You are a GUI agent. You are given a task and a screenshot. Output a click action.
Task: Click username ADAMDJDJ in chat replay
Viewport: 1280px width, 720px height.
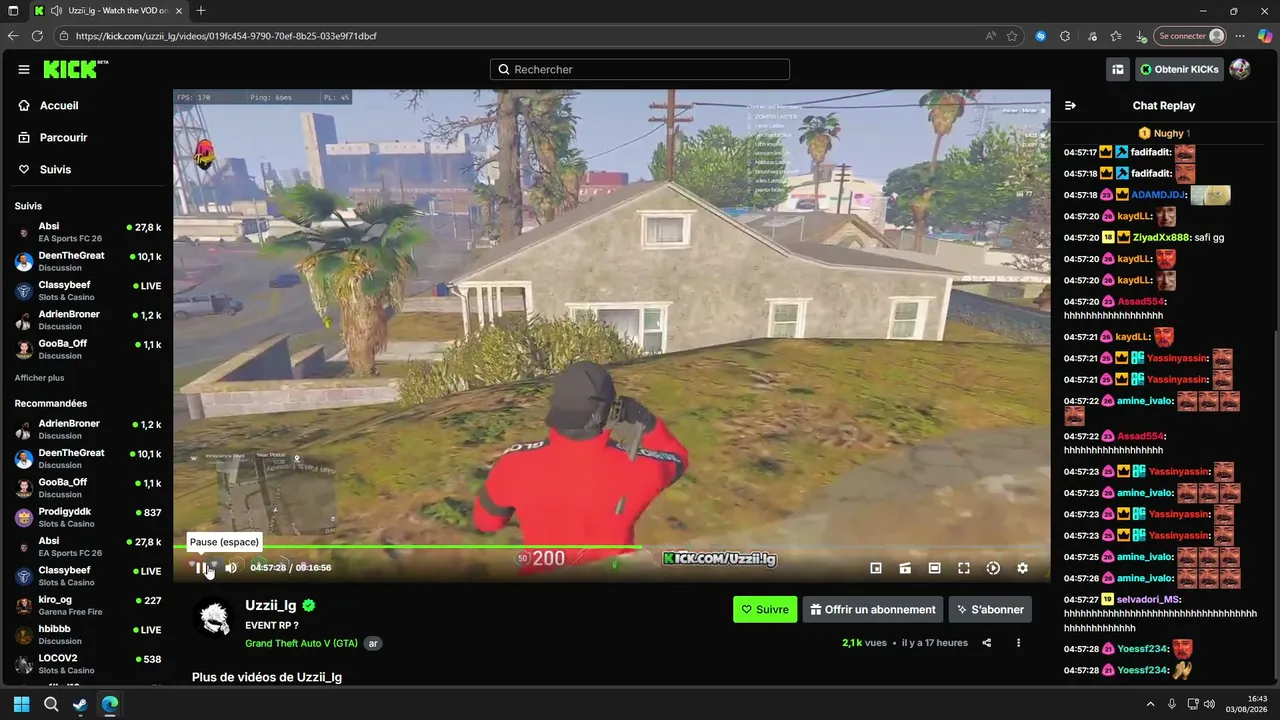click(x=1159, y=195)
